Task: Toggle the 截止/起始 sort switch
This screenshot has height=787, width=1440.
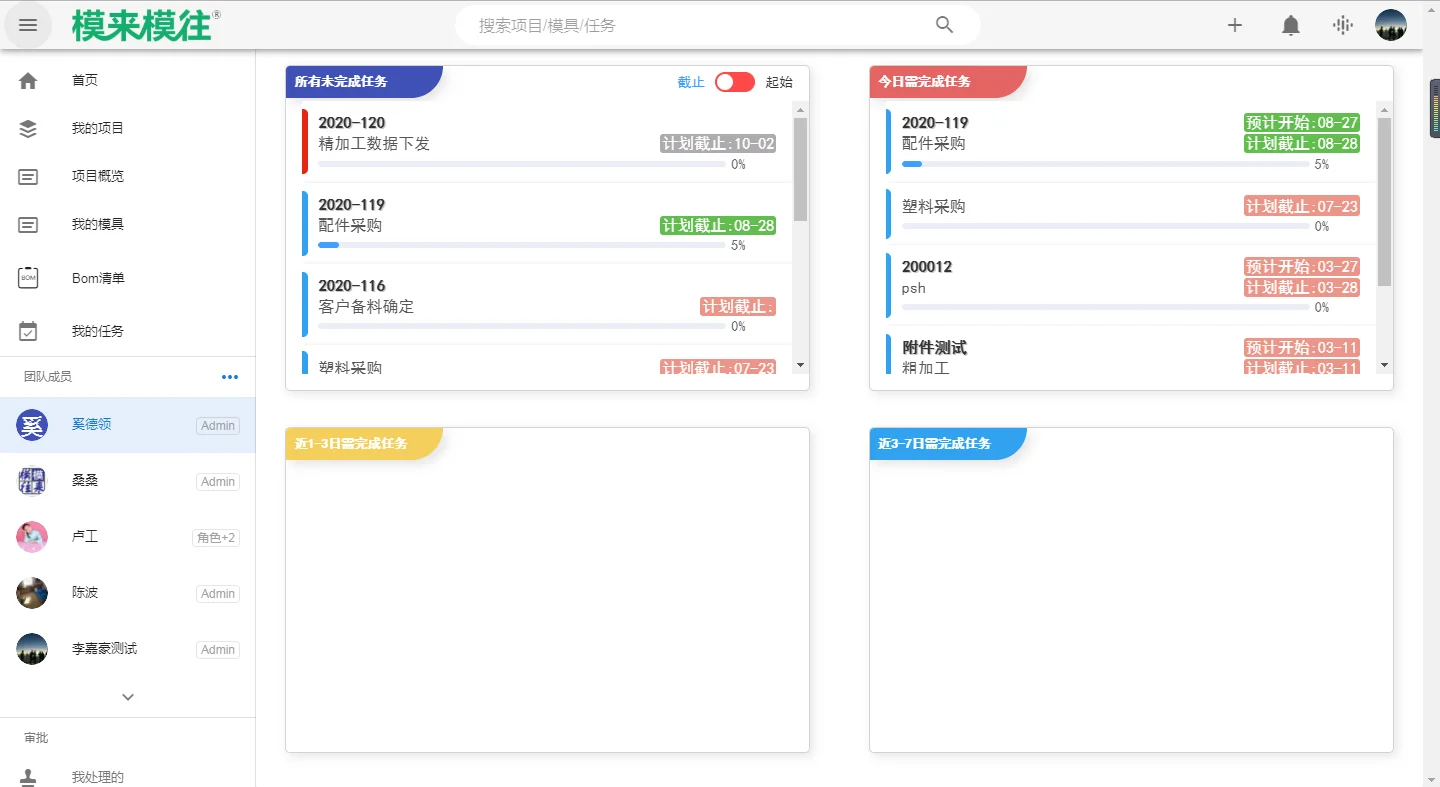Action: 735,82
